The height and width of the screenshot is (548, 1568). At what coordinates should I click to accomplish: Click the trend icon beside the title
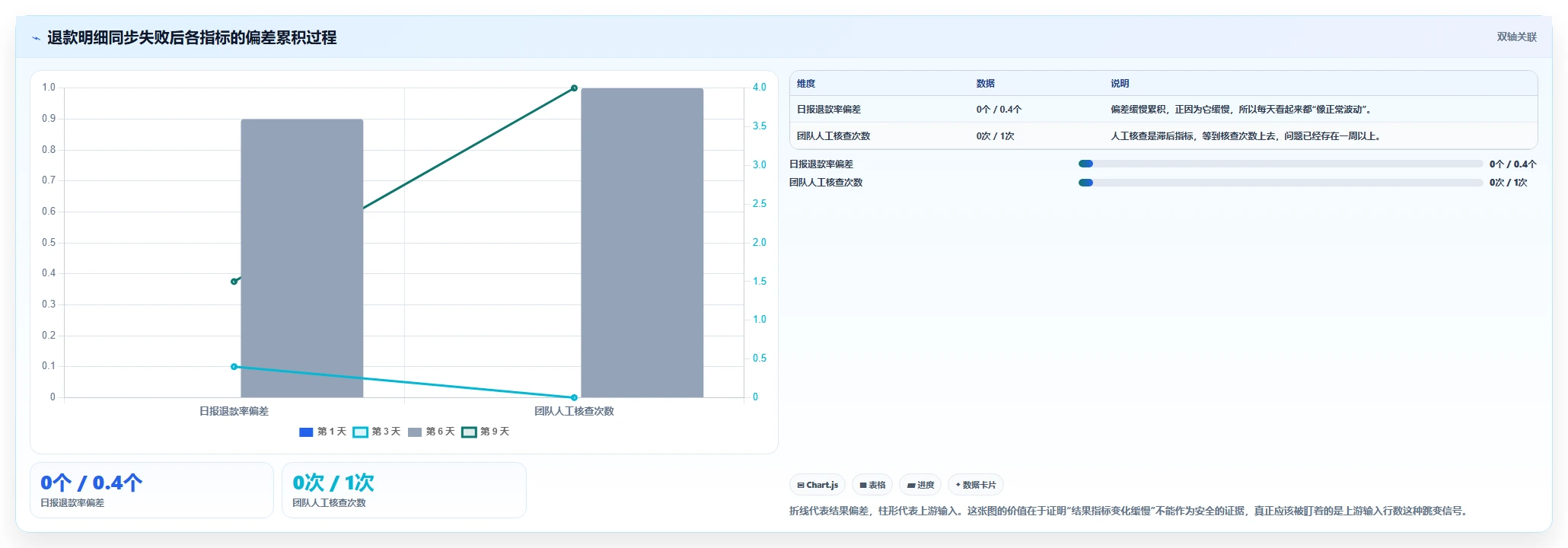click(36, 38)
